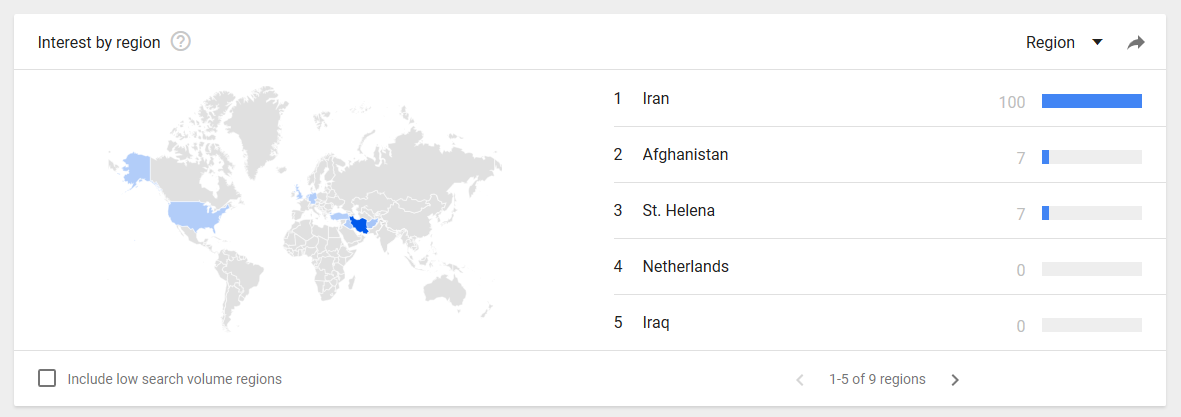The image size is (1181, 417).
Task: Click the United States on the map
Action: pyautogui.click(x=194, y=214)
